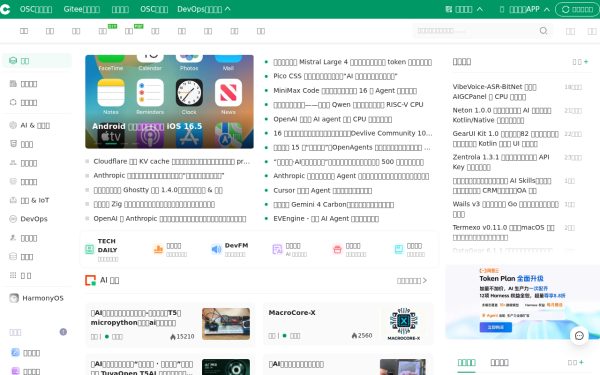Click the orange bar-chart shortcut icon
The height and width of the screenshot is (375, 600).
(x=158, y=249)
